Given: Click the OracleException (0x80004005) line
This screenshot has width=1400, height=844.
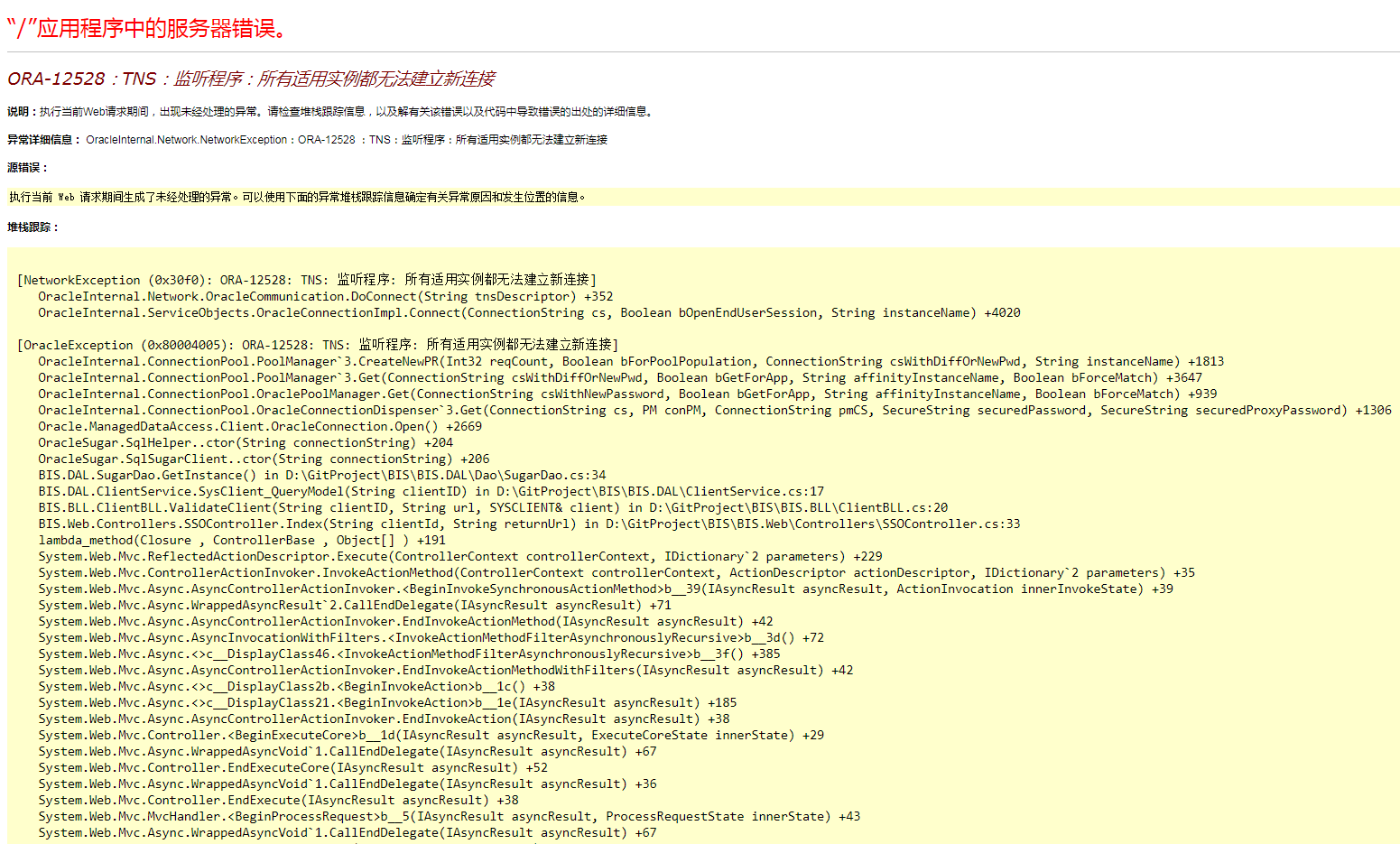Looking at the screenshot, I should coord(318,345).
